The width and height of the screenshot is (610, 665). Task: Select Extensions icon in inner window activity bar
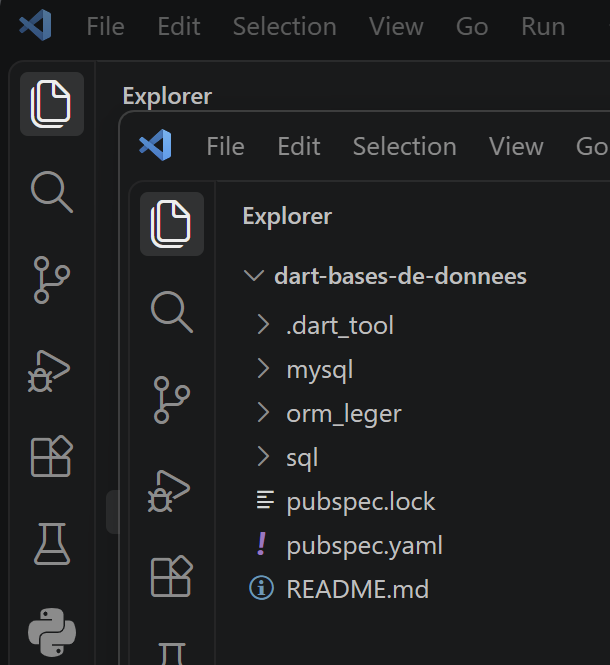(x=172, y=576)
